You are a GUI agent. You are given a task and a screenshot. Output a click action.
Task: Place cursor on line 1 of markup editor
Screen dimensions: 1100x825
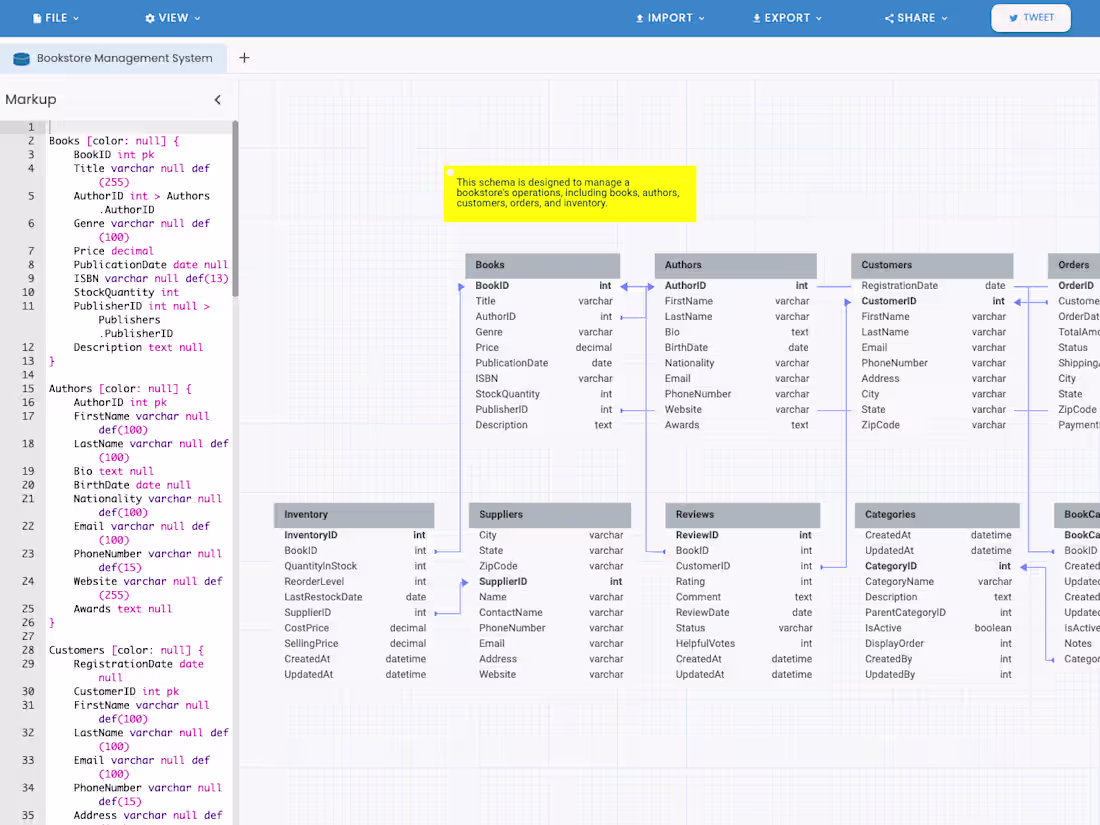138,127
